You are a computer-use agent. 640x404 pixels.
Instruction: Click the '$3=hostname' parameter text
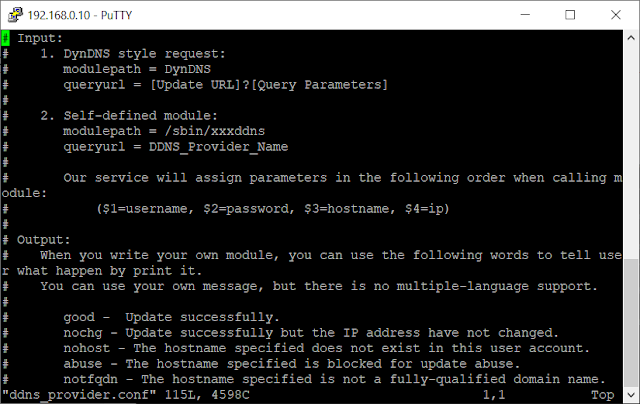click(x=349, y=209)
